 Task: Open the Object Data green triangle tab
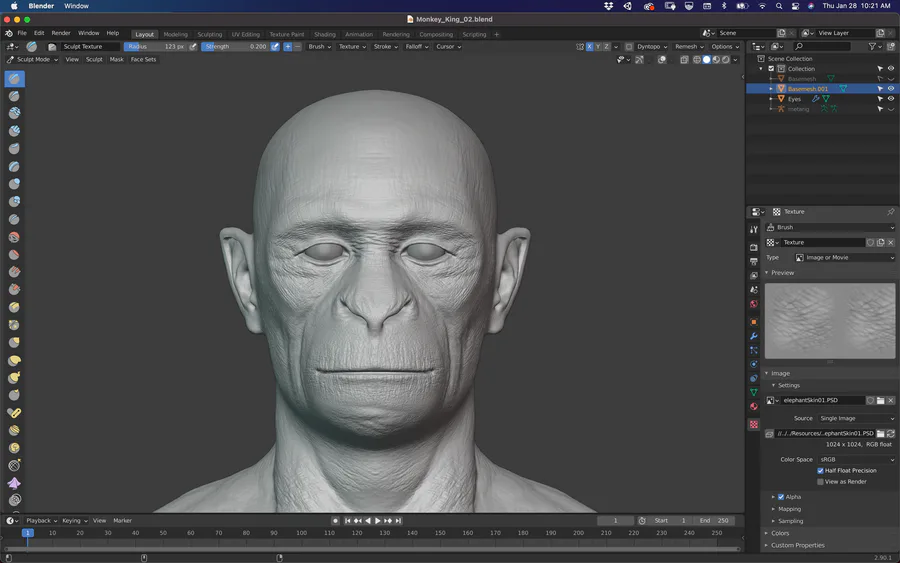[754, 392]
